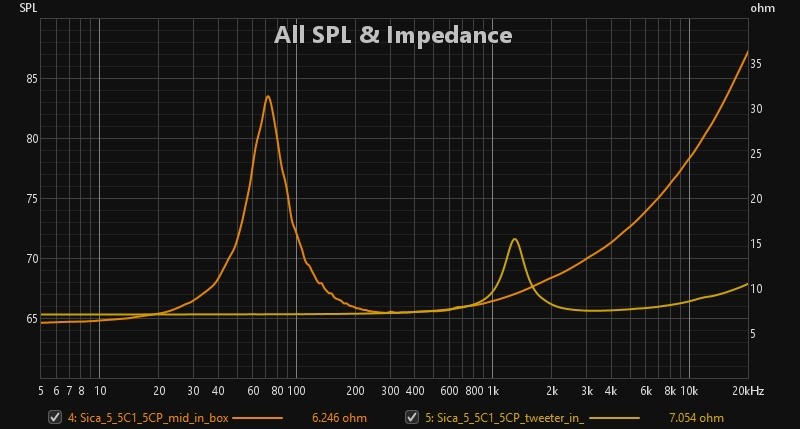Click the 6.246 ohm readout value
The width and height of the screenshot is (800, 429).
pyautogui.click(x=339, y=418)
